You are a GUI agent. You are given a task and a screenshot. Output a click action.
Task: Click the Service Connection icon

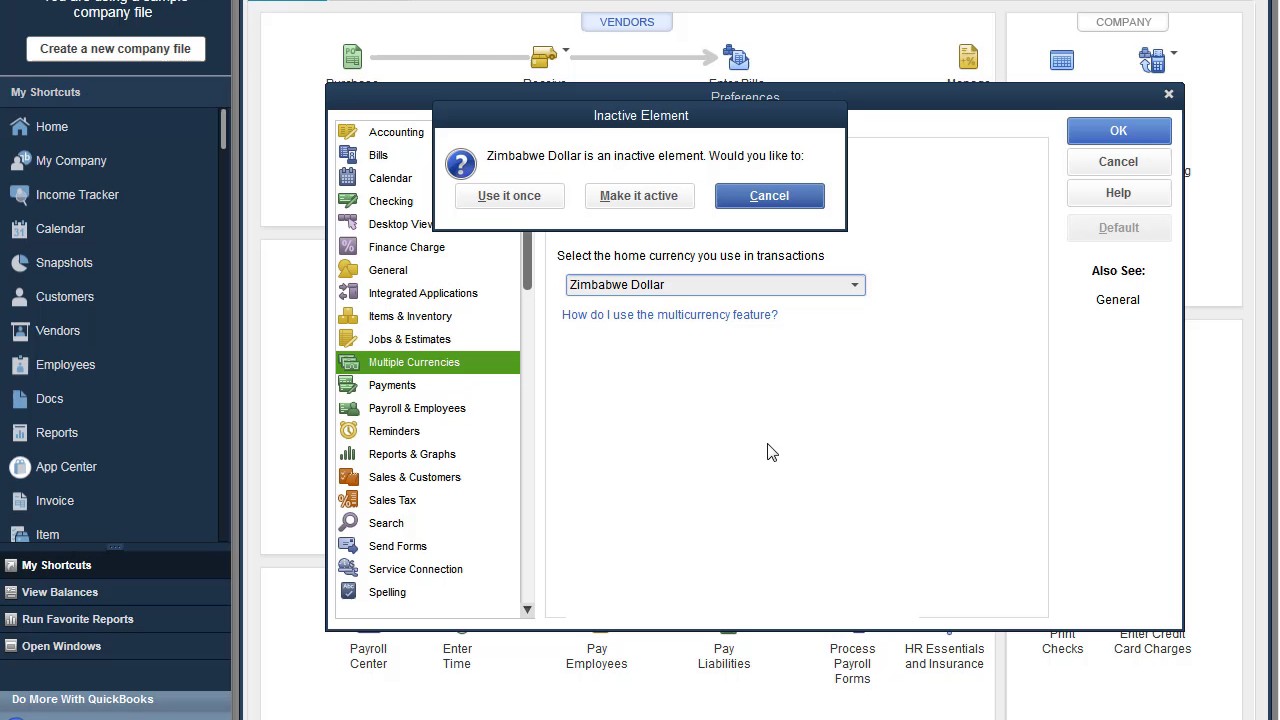348,569
